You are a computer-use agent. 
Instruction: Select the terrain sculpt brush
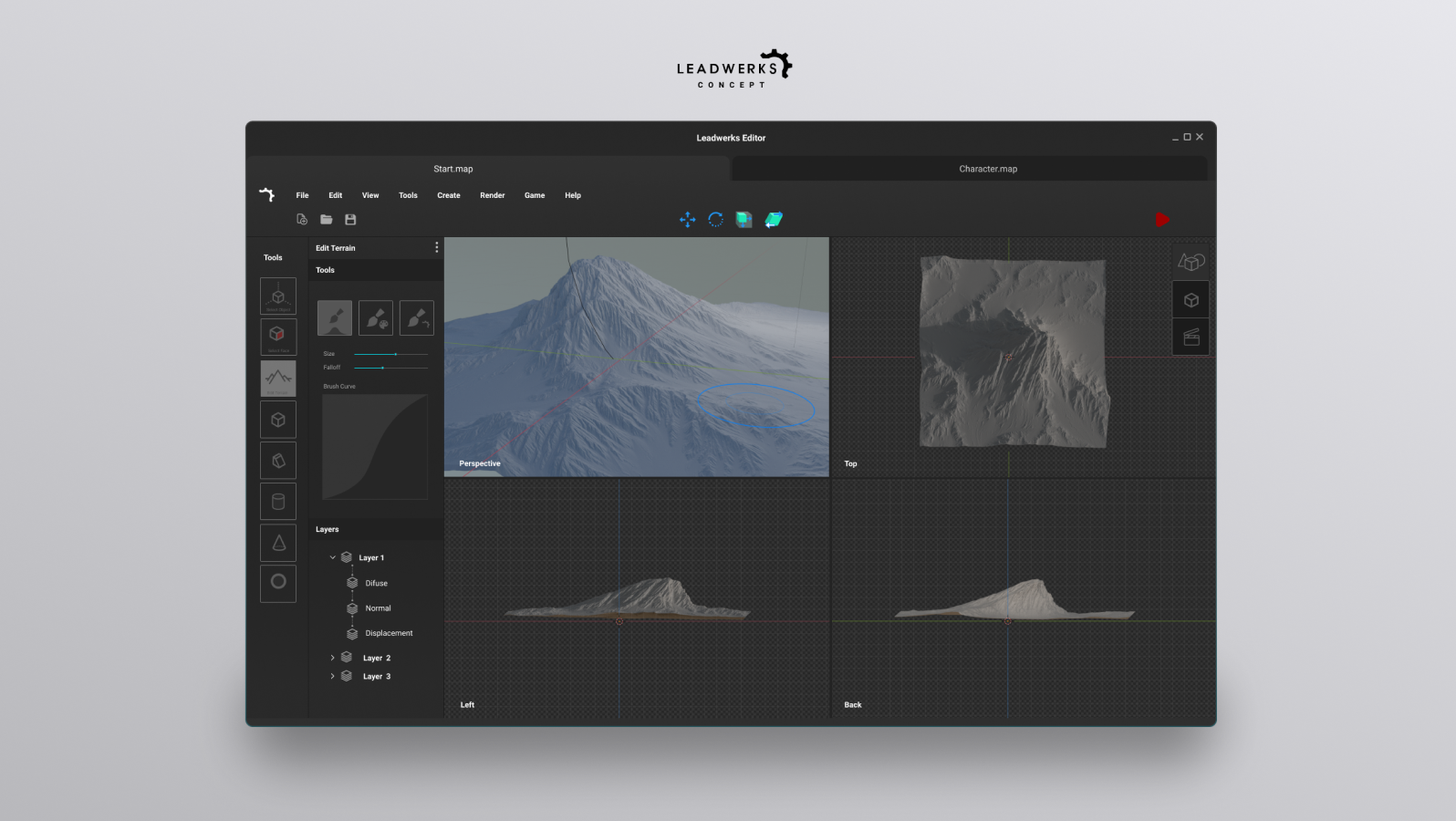[x=335, y=318]
